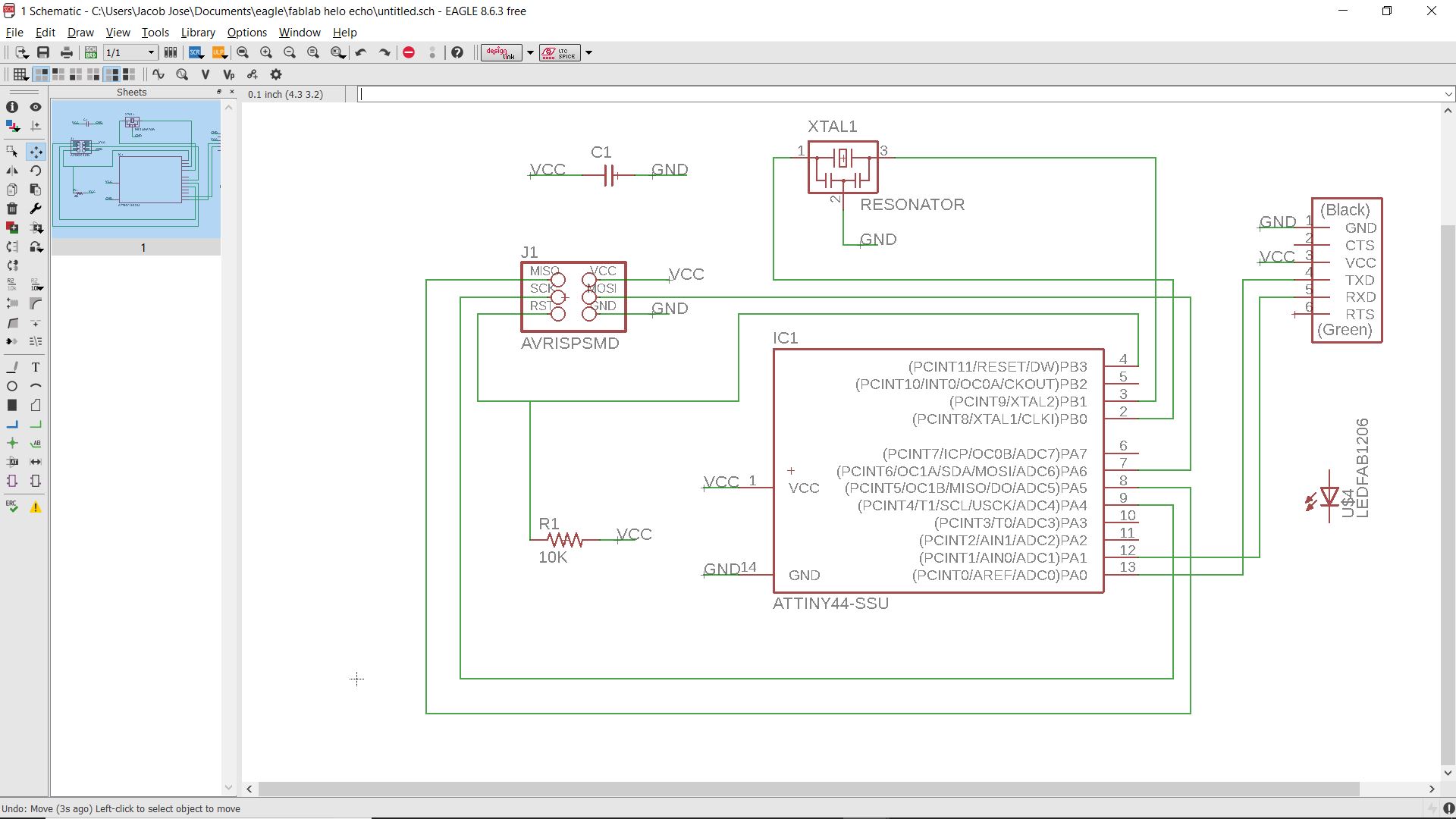Click the Errors warning triangle icon
Viewport: 1456px width, 819px height.
[x=36, y=507]
